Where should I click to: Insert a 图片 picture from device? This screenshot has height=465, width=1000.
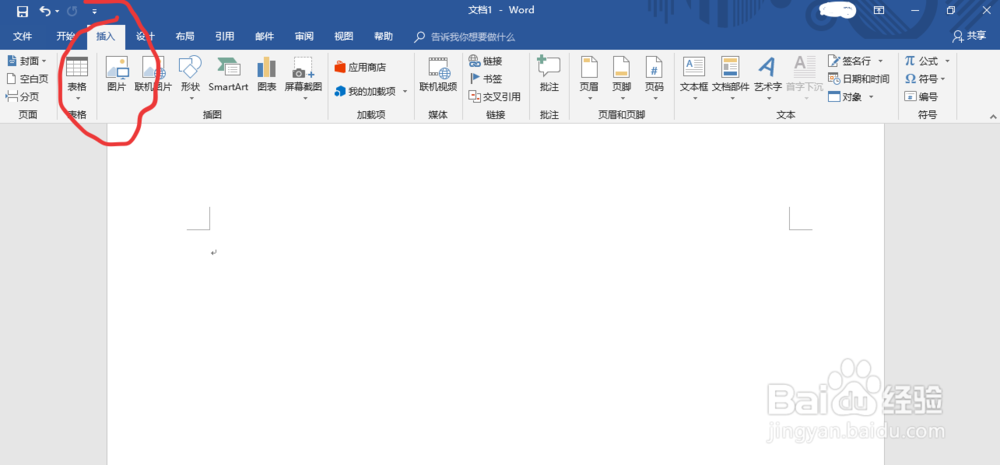click(117, 75)
